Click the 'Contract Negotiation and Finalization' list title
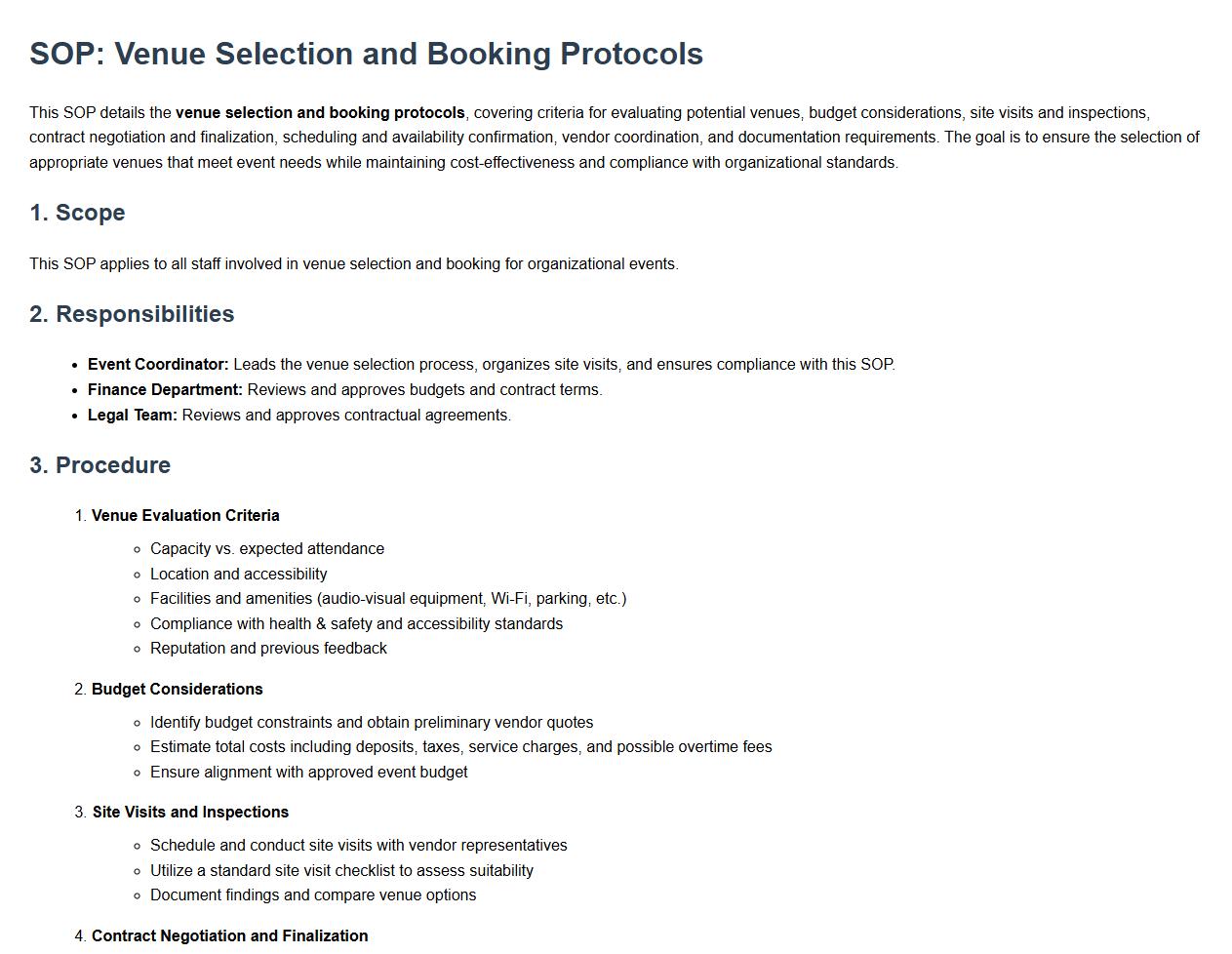This screenshot has width=1232, height=954. click(x=230, y=936)
